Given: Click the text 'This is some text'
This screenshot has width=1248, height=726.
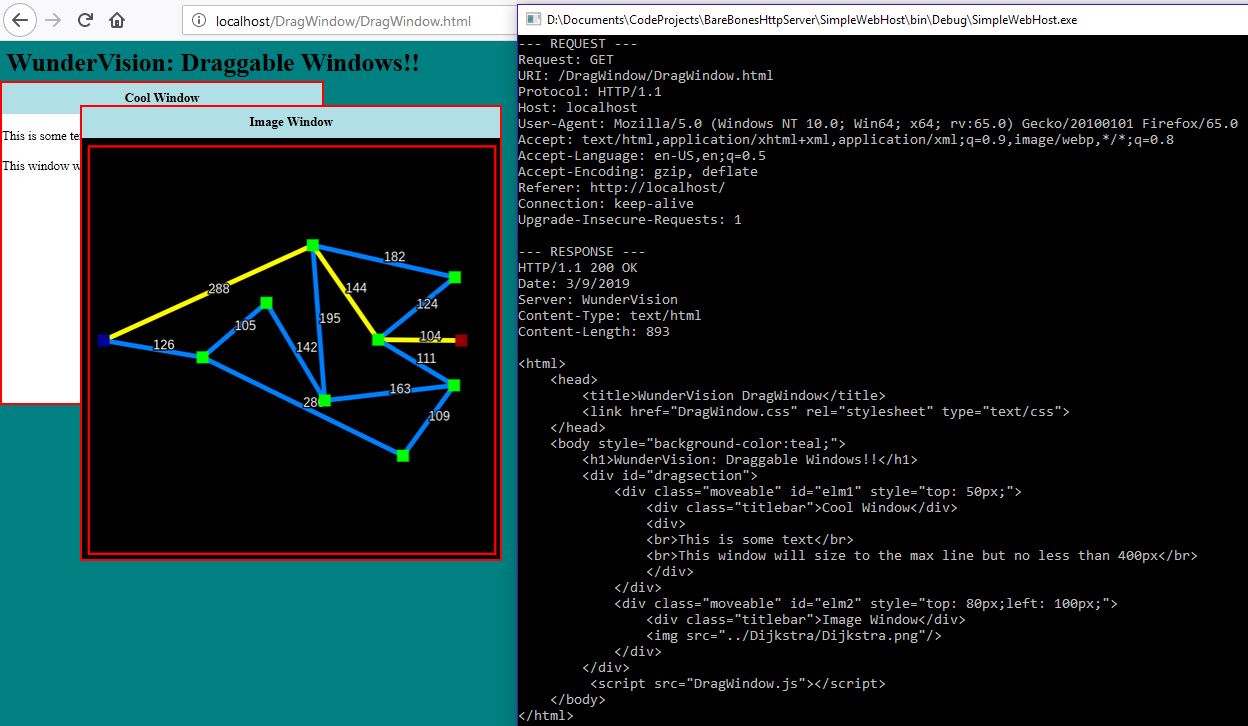Looking at the screenshot, I should (42, 135).
